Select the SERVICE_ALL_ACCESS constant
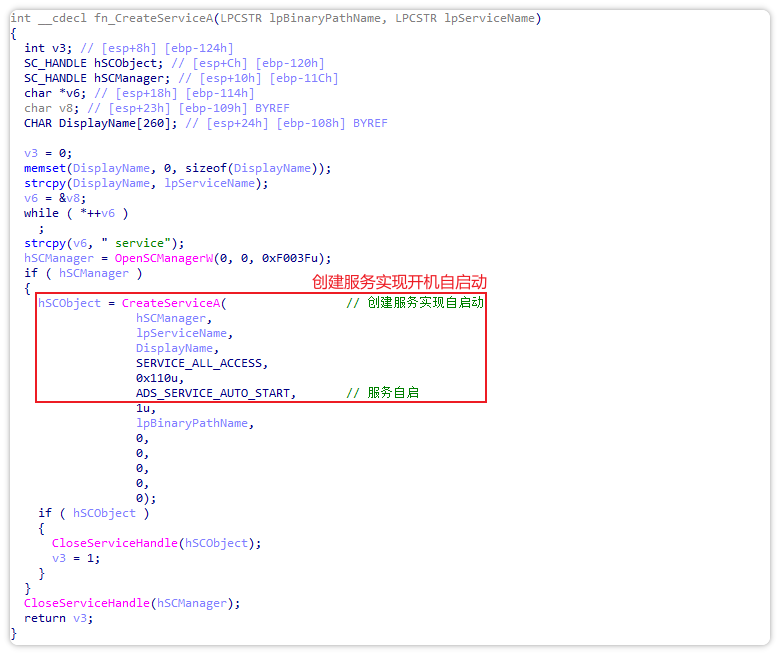 point(202,363)
